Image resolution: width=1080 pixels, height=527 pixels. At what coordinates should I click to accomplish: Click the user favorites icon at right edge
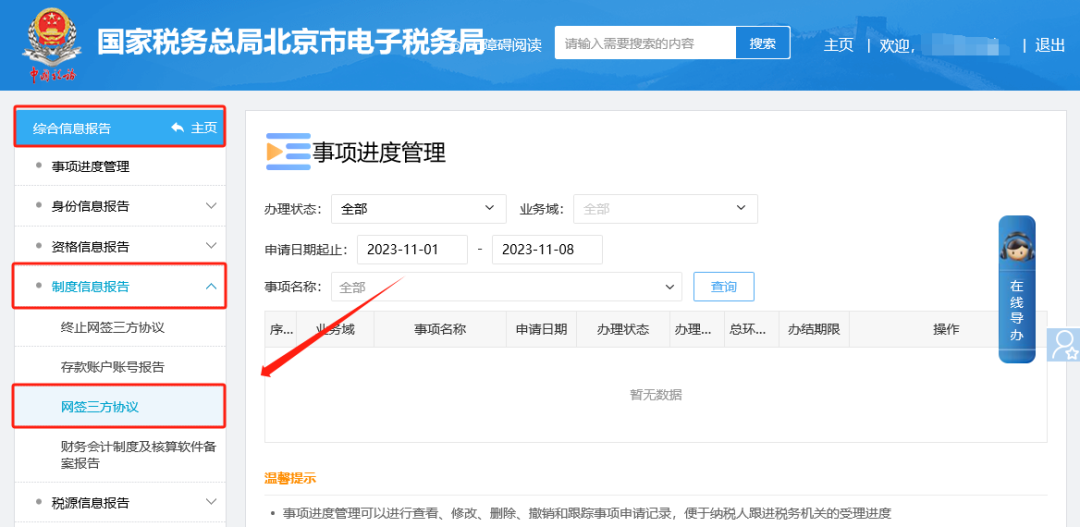(1064, 344)
